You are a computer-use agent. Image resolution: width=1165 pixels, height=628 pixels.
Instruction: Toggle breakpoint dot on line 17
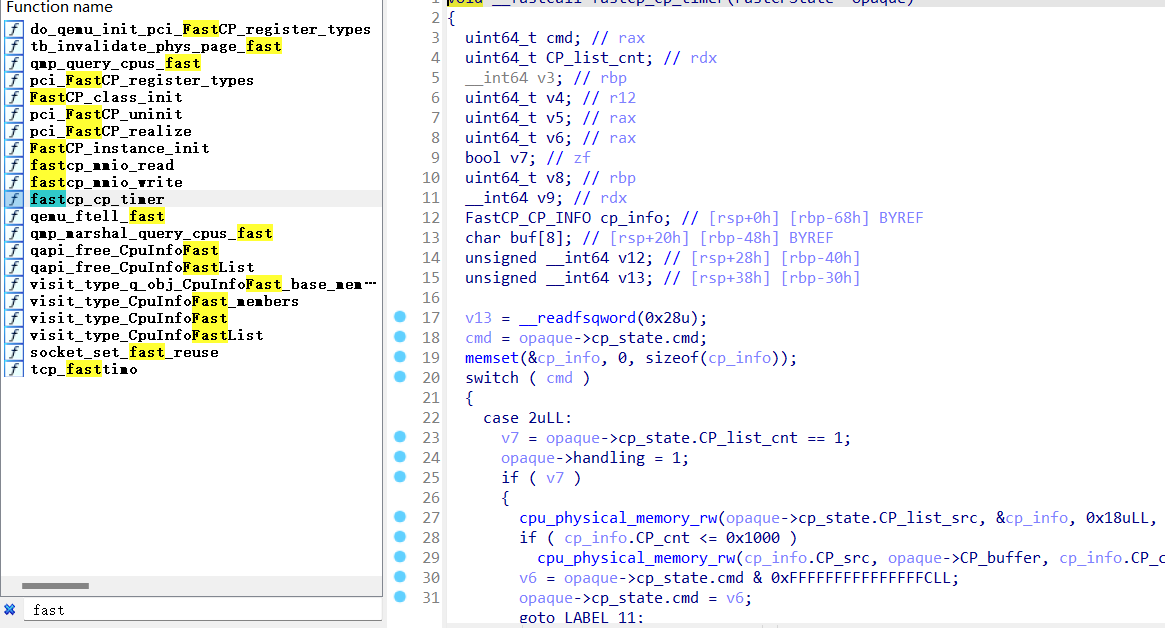click(x=400, y=317)
